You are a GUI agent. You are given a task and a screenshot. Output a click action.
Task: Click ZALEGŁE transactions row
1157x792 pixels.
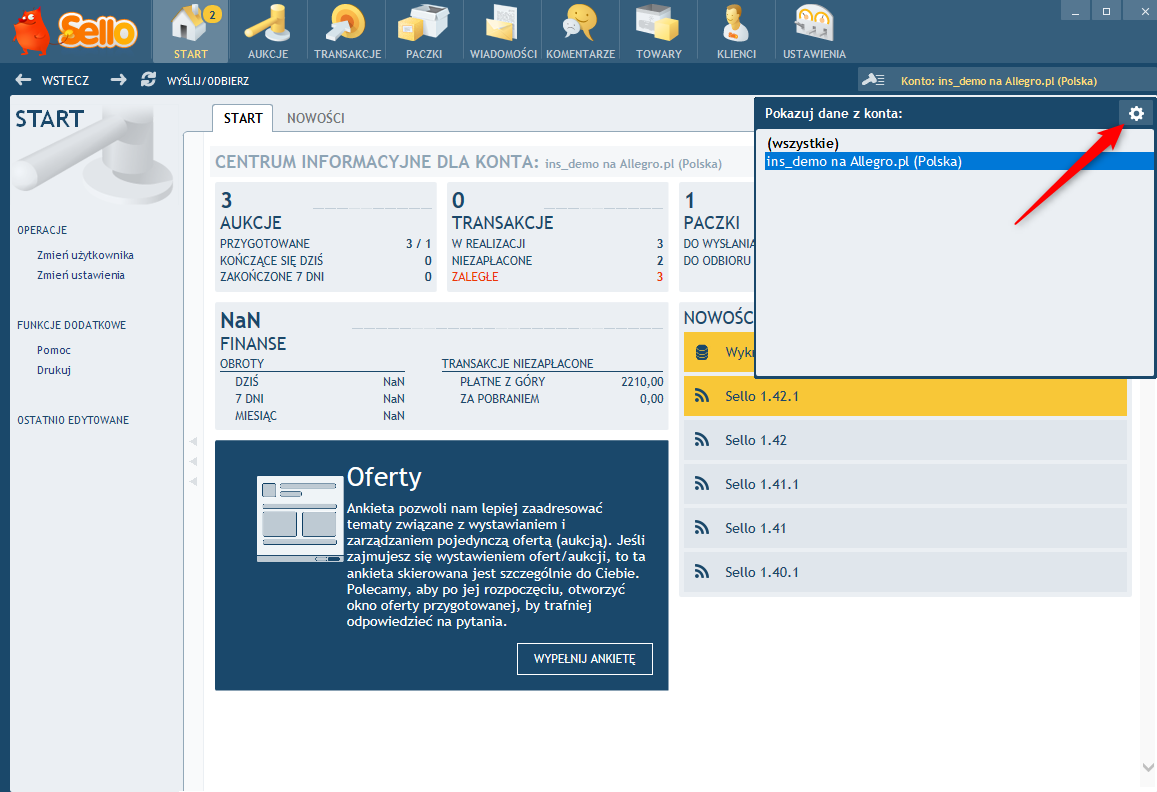pyautogui.click(x=557, y=278)
